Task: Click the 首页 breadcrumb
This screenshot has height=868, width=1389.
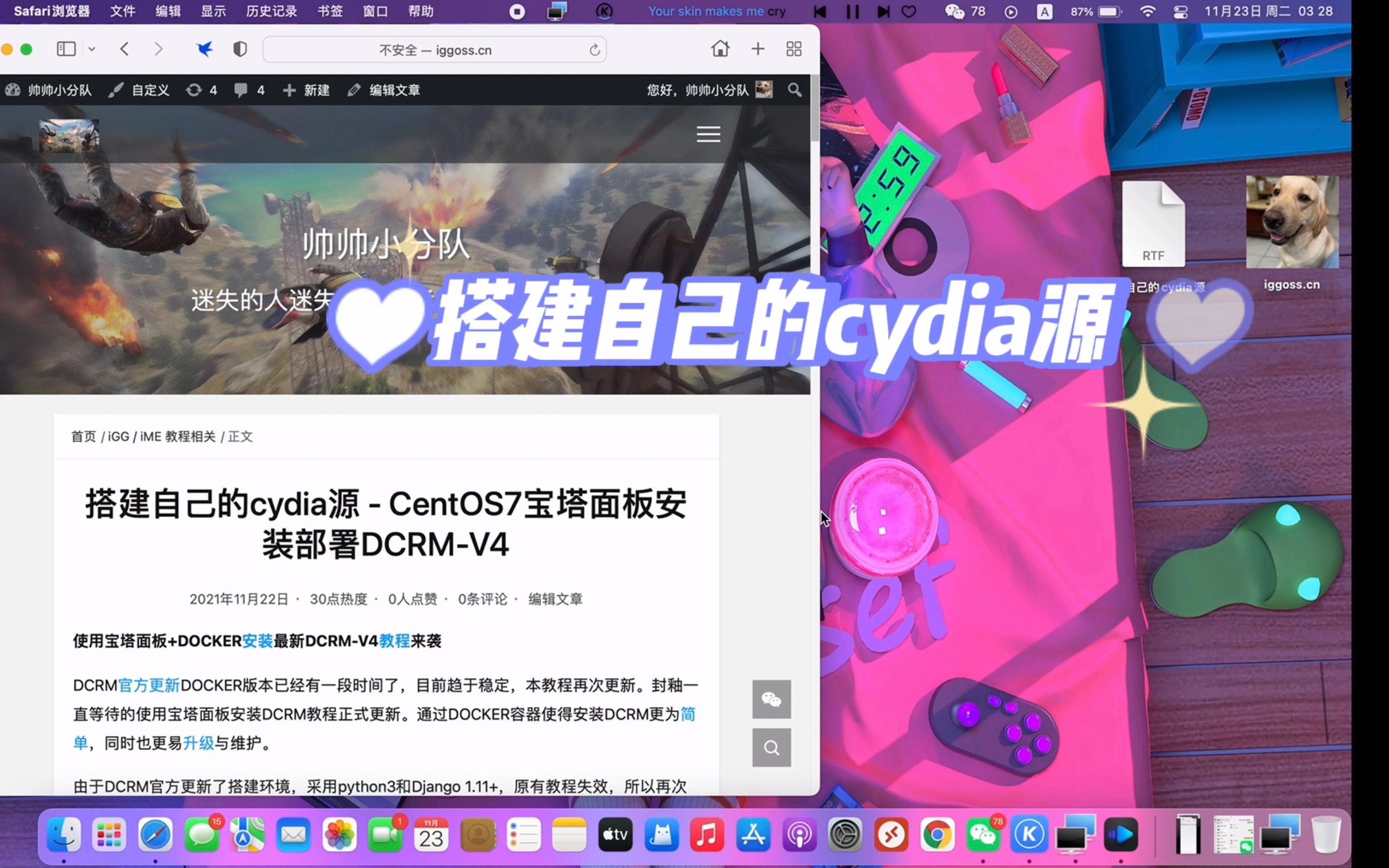Action: tap(83, 437)
